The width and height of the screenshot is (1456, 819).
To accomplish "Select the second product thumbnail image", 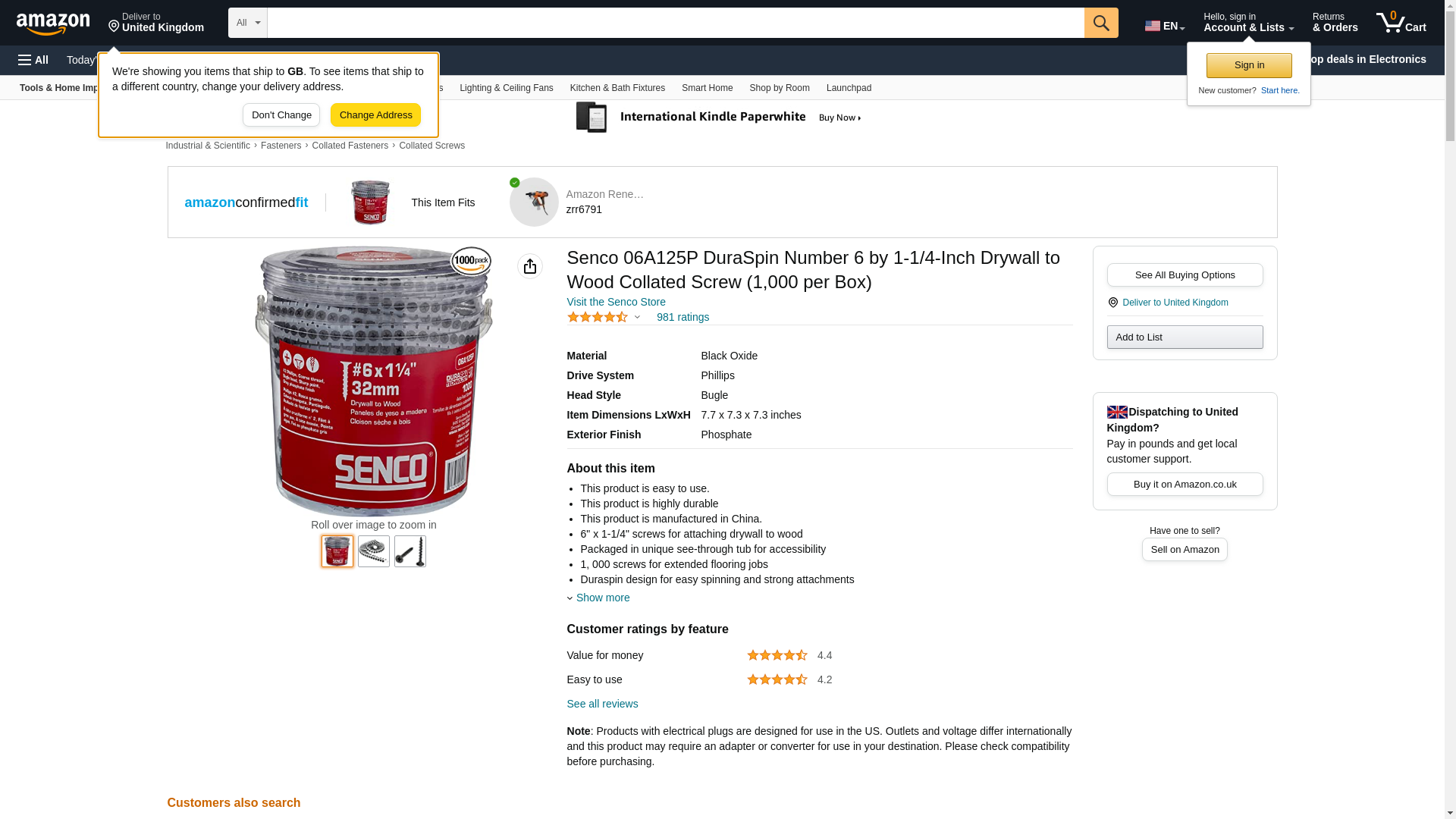I will [374, 551].
